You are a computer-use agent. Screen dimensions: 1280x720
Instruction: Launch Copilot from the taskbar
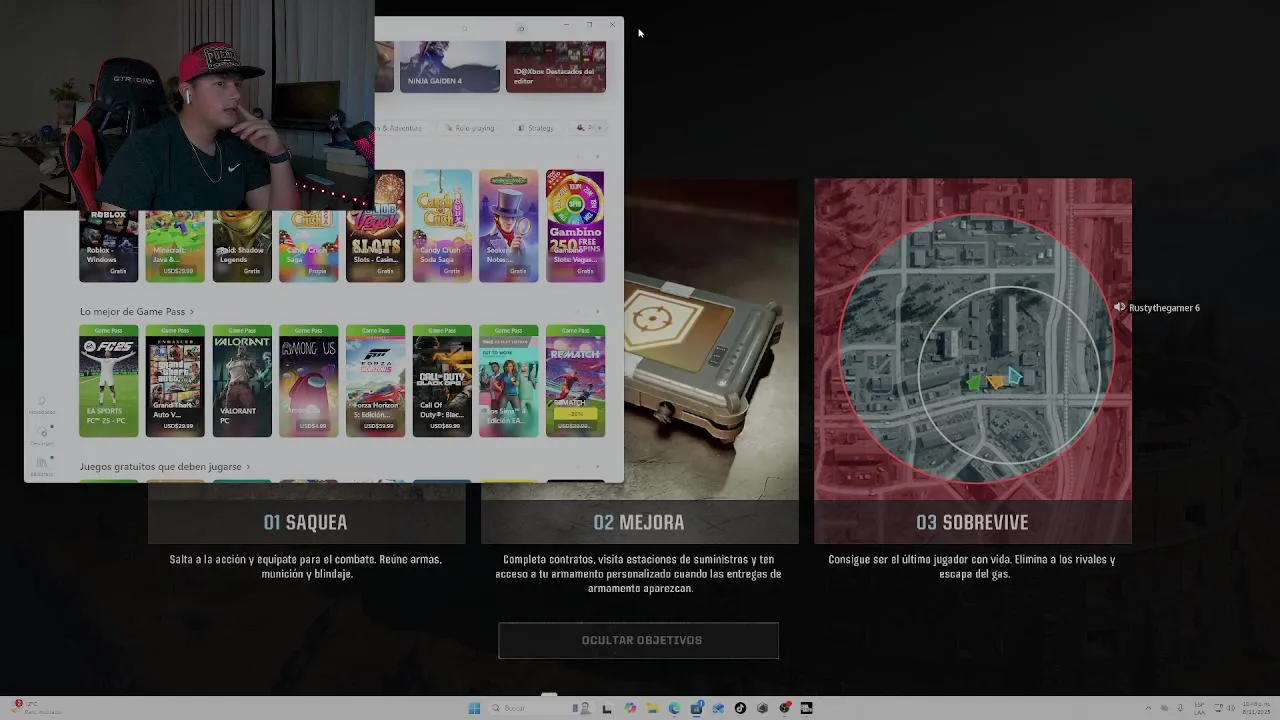[630, 708]
